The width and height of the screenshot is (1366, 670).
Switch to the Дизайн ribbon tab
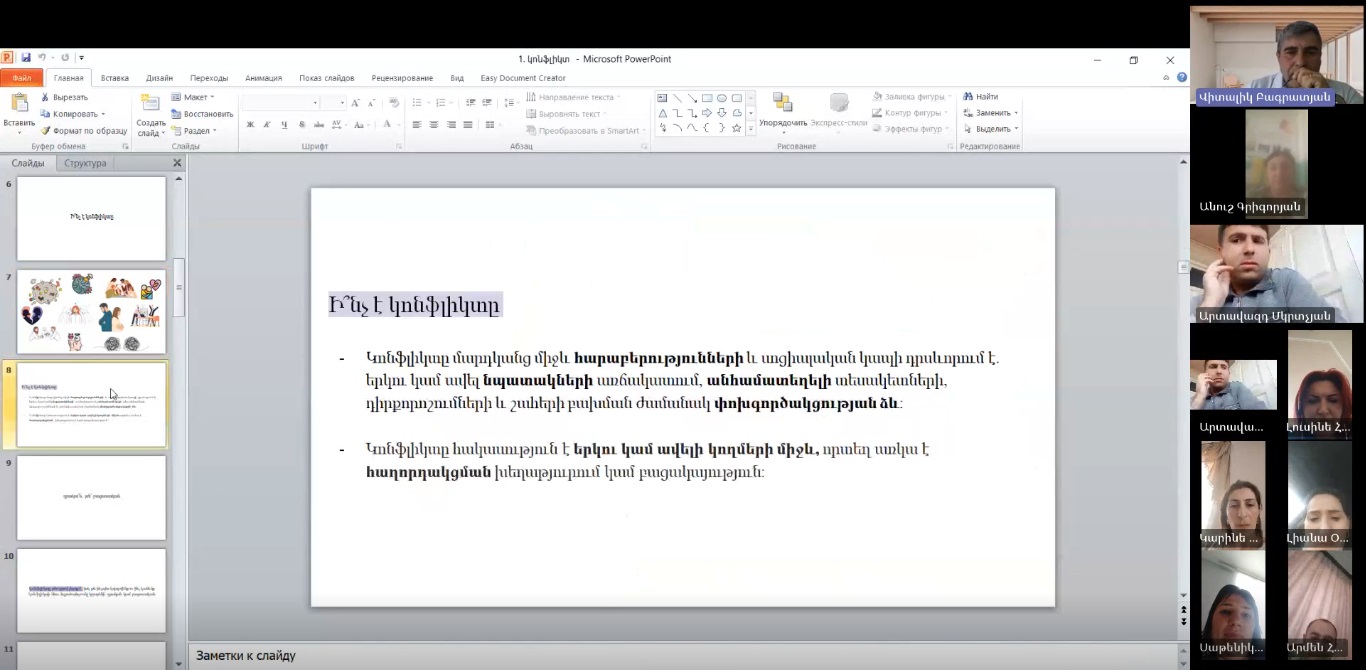(159, 78)
